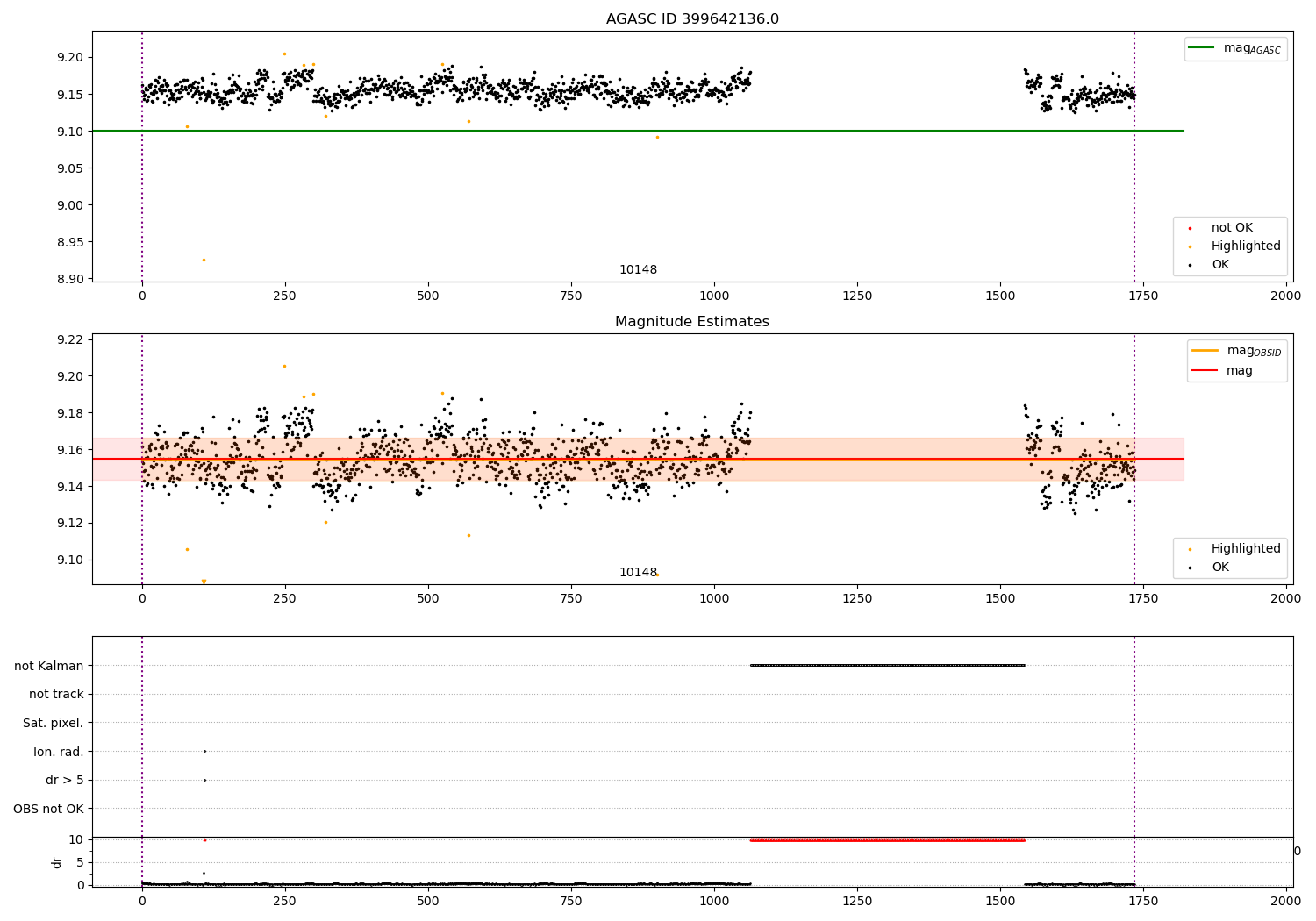Select 'OK' entry in Magnitude Estimates legend
Image resolution: width=1316 pixels, height=921 pixels.
pyautogui.click(x=1220, y=567)
